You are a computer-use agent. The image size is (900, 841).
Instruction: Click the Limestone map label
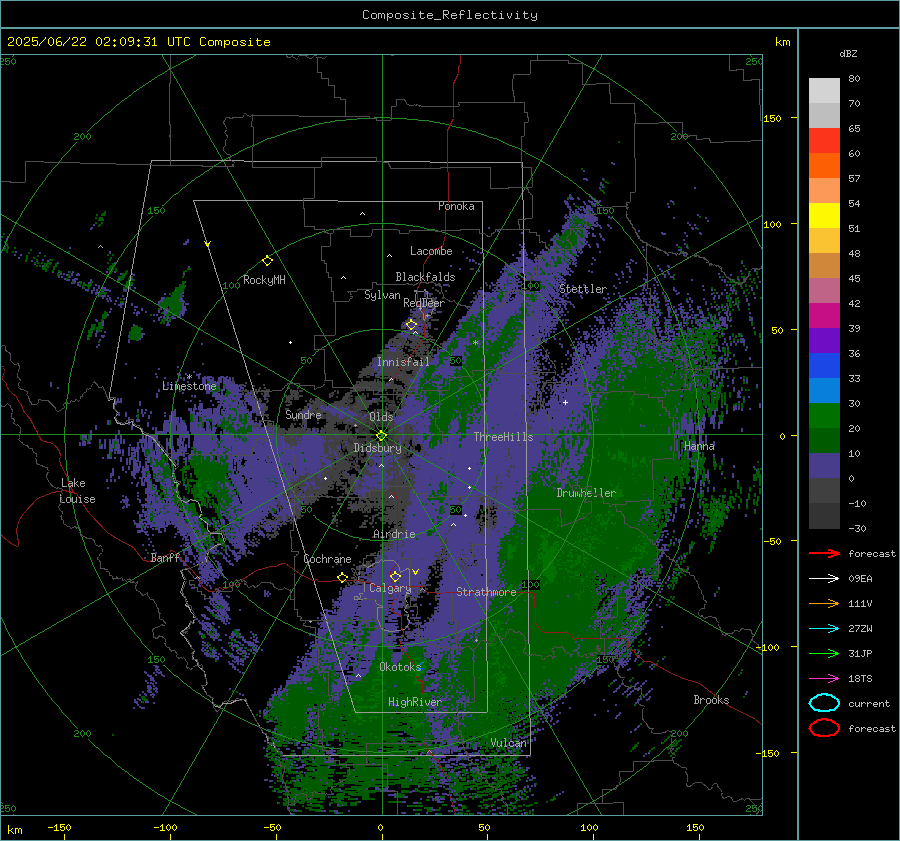pyautogui.click(x=189, y=386)
